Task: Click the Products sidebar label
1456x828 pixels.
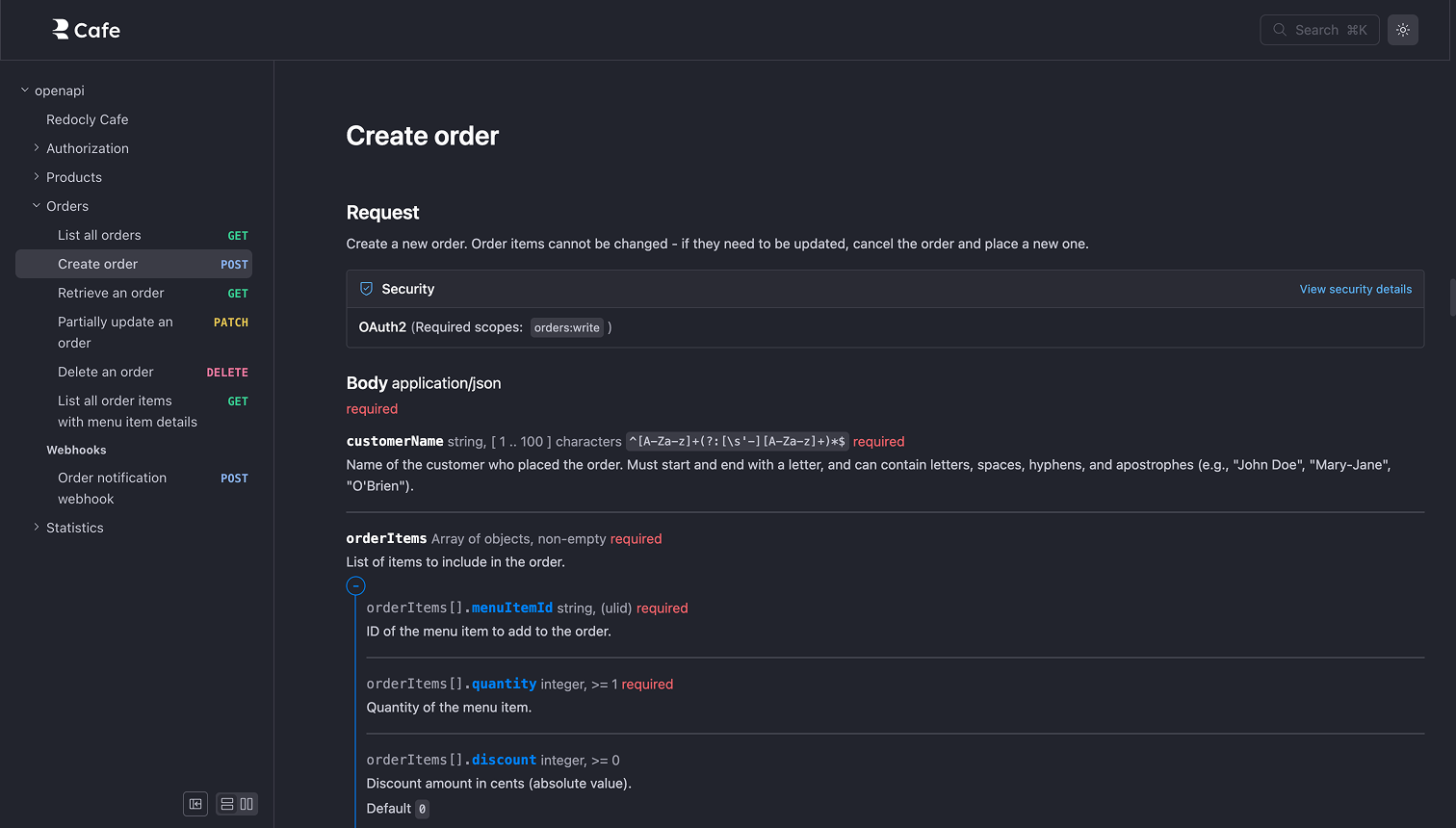Action: (x=74, y=177)
